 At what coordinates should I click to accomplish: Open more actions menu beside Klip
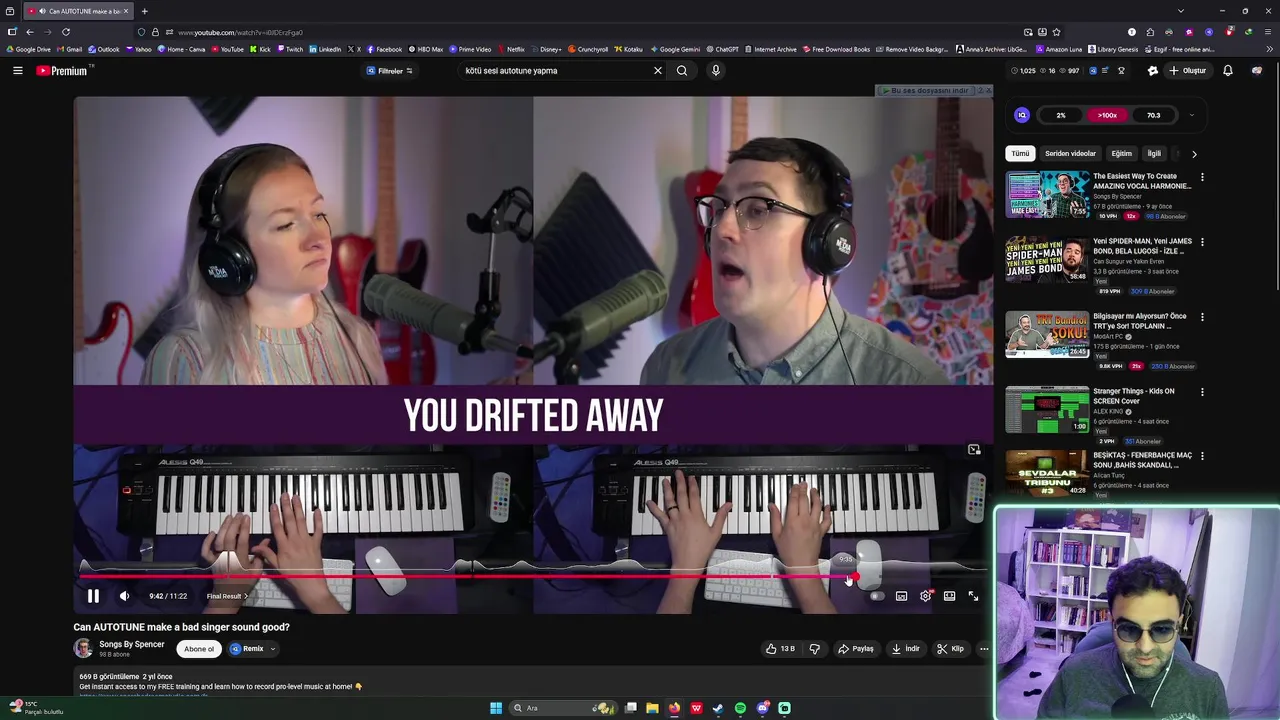click(x=984, y=648)
